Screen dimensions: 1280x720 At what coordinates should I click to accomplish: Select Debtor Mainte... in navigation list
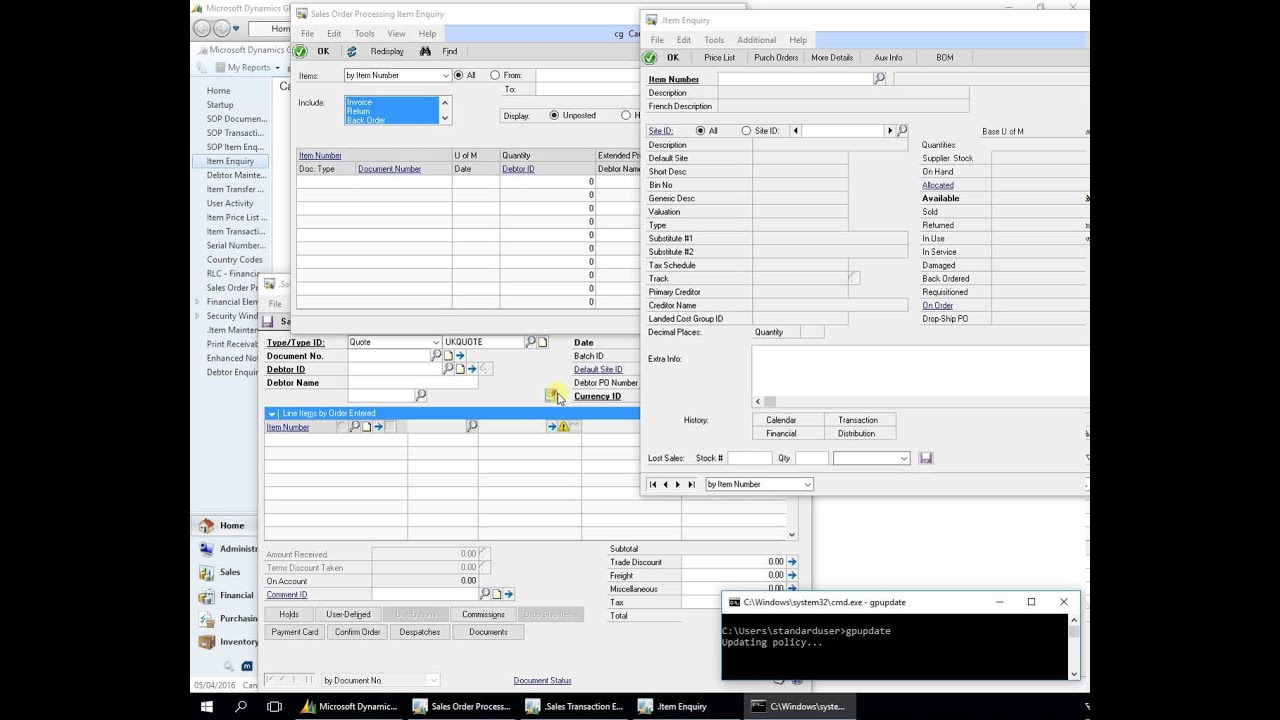[x=236, y=175]
